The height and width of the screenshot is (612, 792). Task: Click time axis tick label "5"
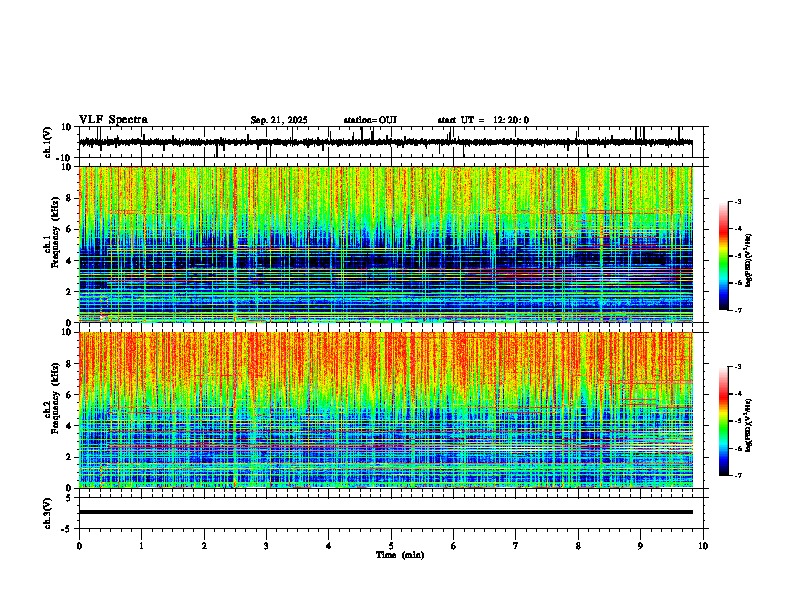tap(391, 546)
